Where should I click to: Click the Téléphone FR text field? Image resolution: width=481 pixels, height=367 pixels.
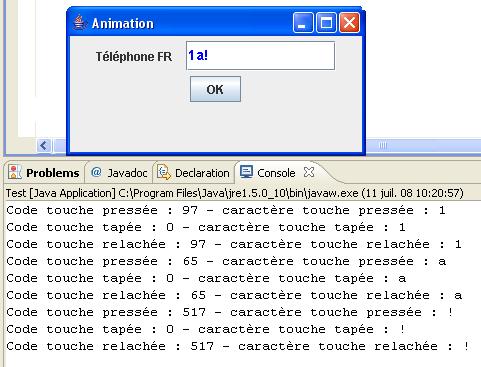pyautogui.click(x=260, y=56)
